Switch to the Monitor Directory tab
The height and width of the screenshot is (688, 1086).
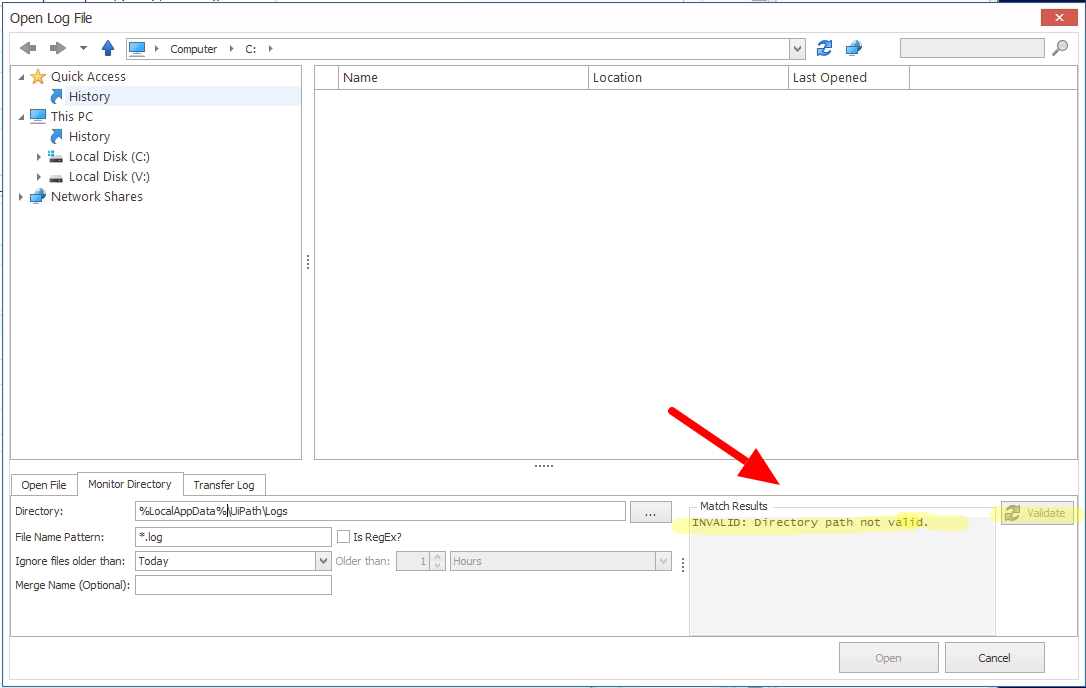[x=130, y=484]
